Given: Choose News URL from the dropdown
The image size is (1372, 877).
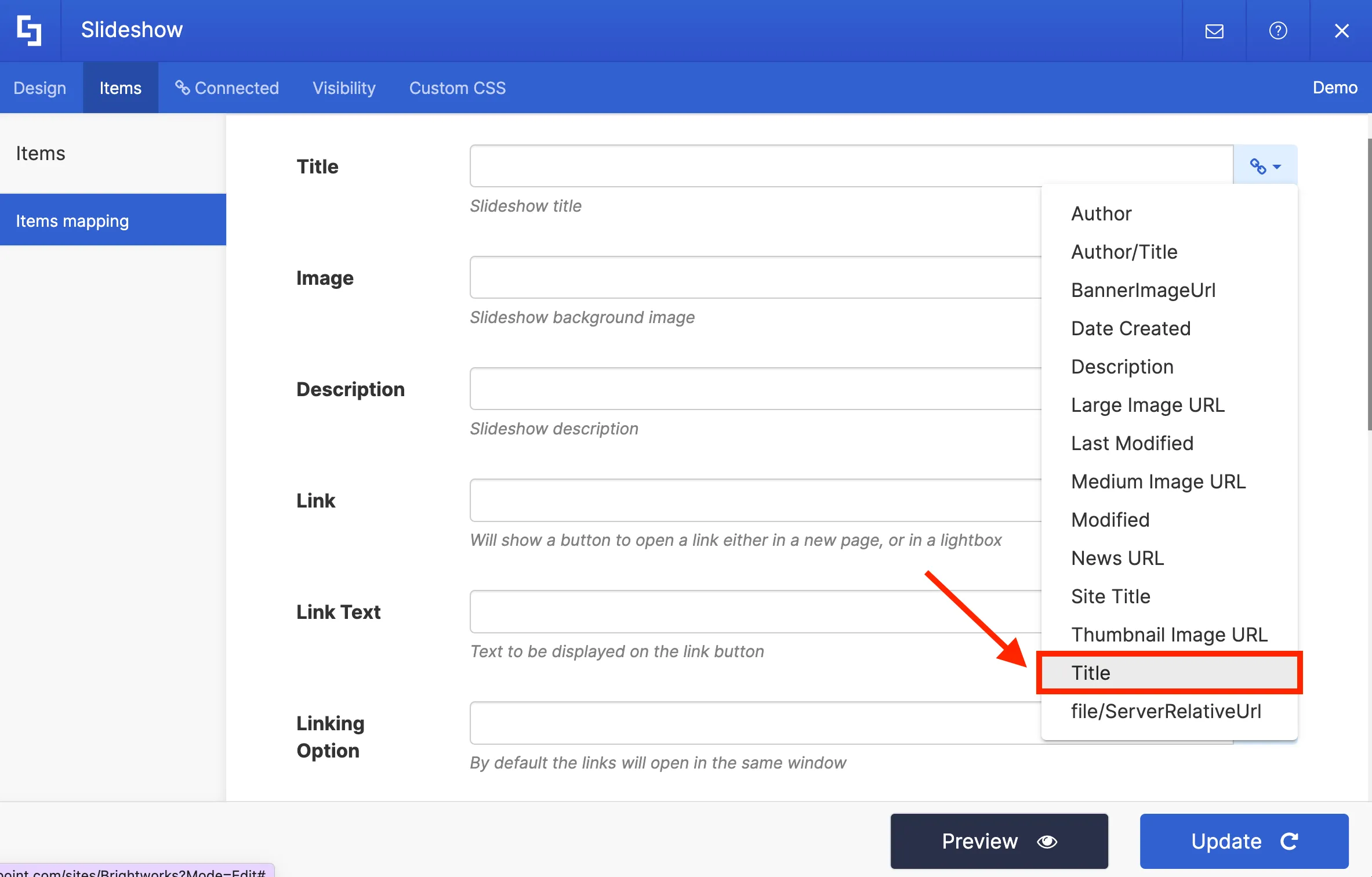Looking at the screenshot, I should pos(1169,558).
